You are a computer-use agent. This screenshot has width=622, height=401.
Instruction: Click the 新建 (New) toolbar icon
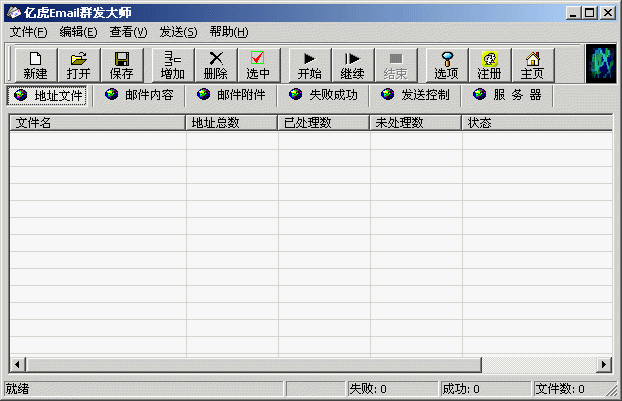tap(36, 65)
